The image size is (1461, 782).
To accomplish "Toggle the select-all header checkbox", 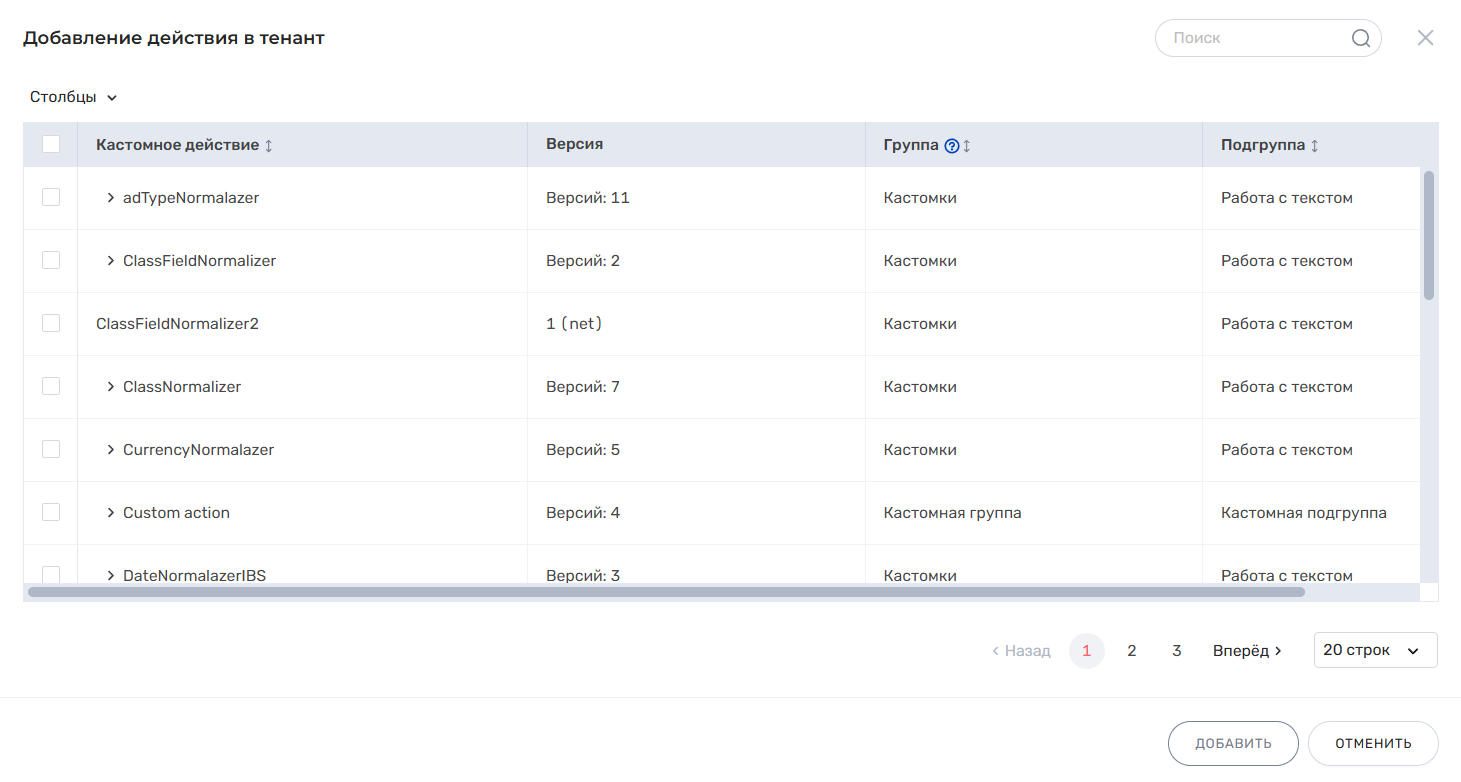I will click(x=51, y=144).
